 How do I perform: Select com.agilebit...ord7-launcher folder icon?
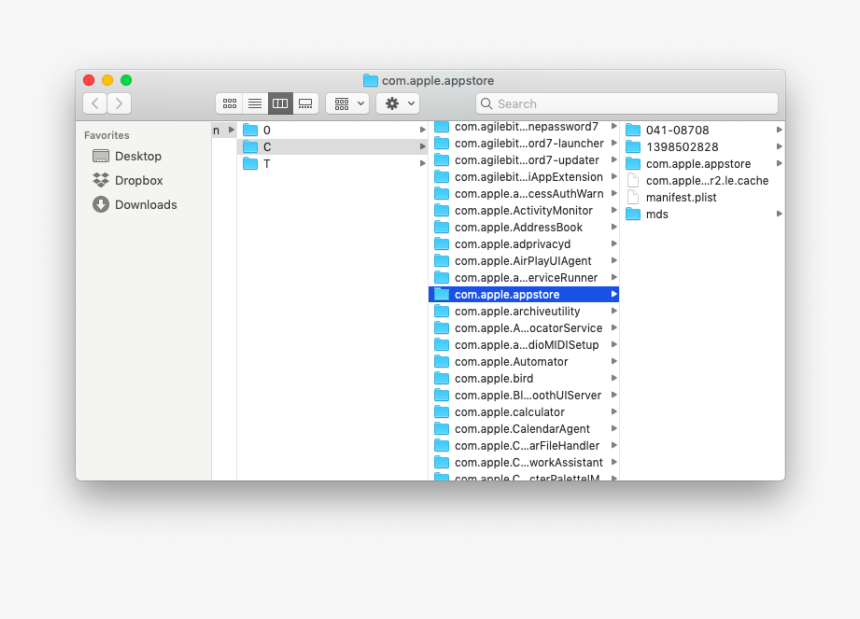(442, 144)
